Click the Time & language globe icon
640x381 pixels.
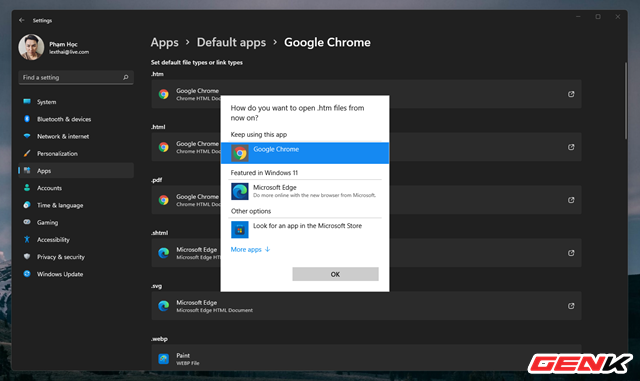click(x=27, y=205)
